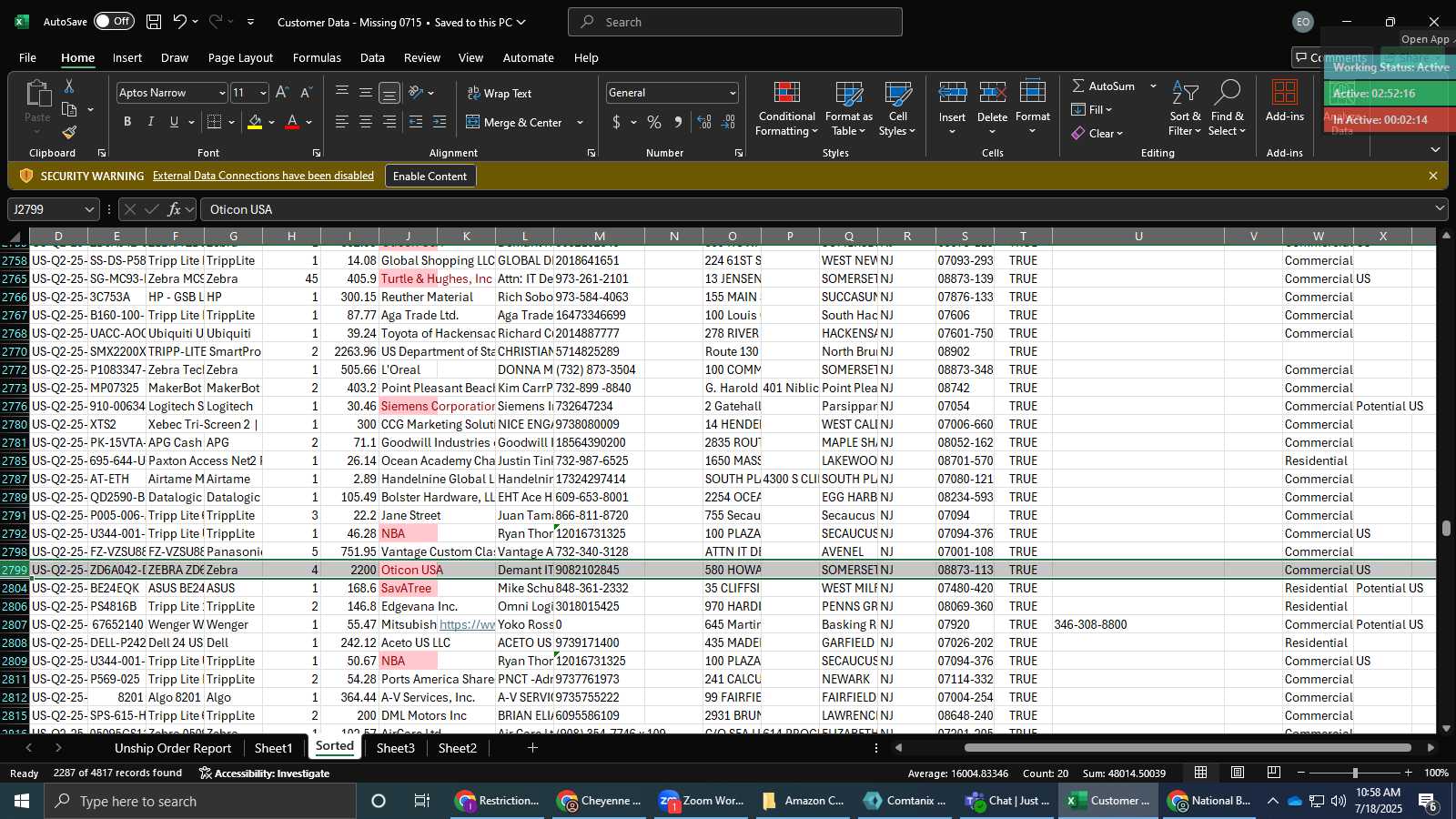Image resolution: width=1456 pixels, height=819 pixels.
Task: Click Increase Decimal icon
Action: [x=704, y=122]
